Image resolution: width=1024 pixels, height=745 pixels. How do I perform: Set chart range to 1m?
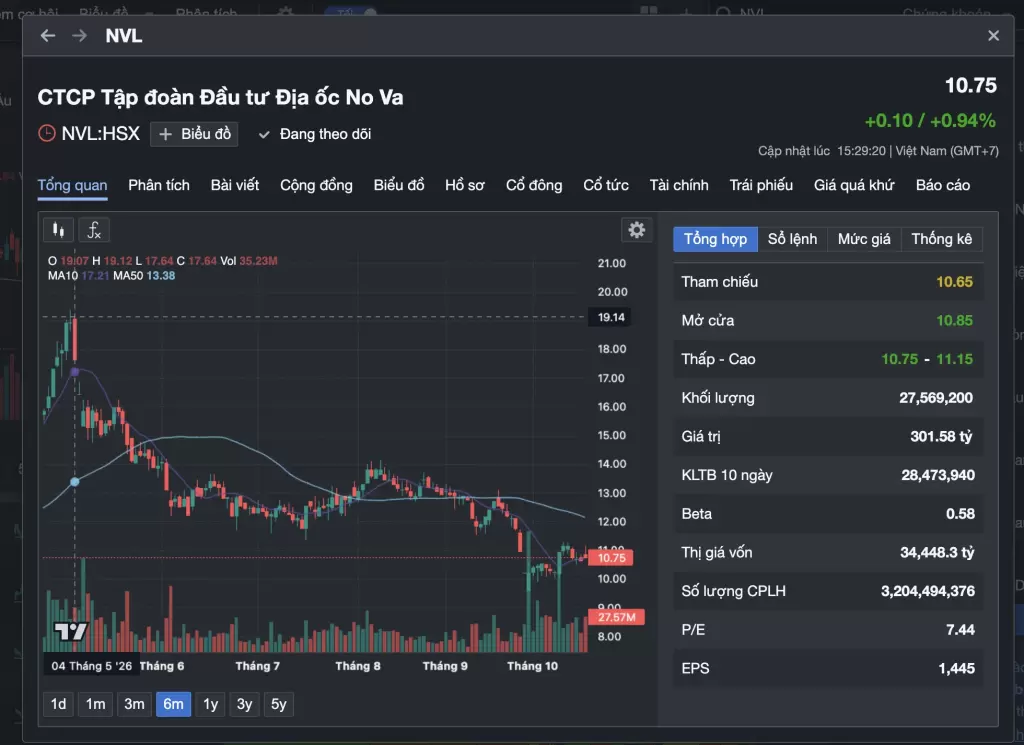[x=95, y=704]
